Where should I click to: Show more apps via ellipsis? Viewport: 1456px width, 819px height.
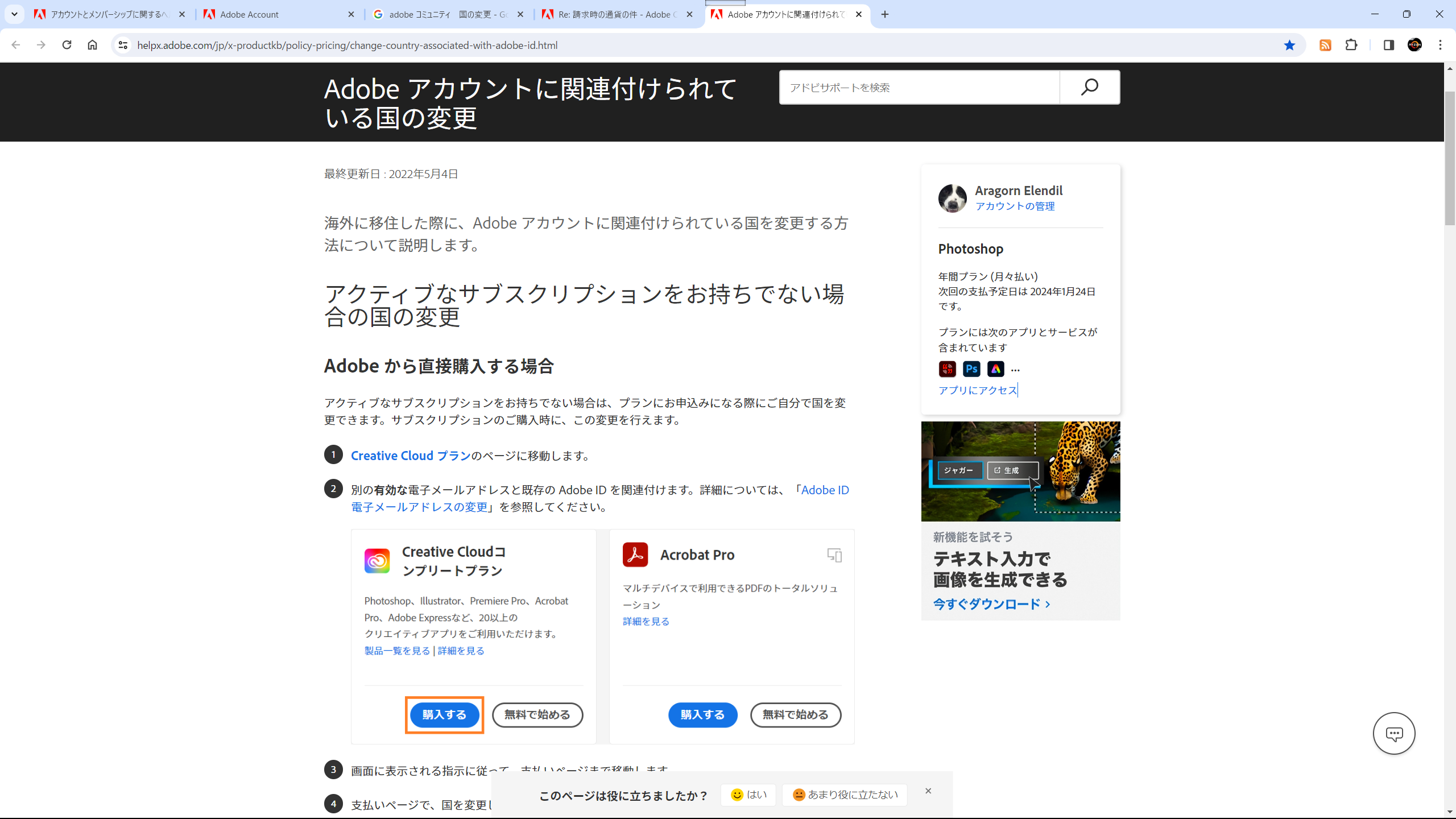pyautogui.click(x=1016, y=370)
